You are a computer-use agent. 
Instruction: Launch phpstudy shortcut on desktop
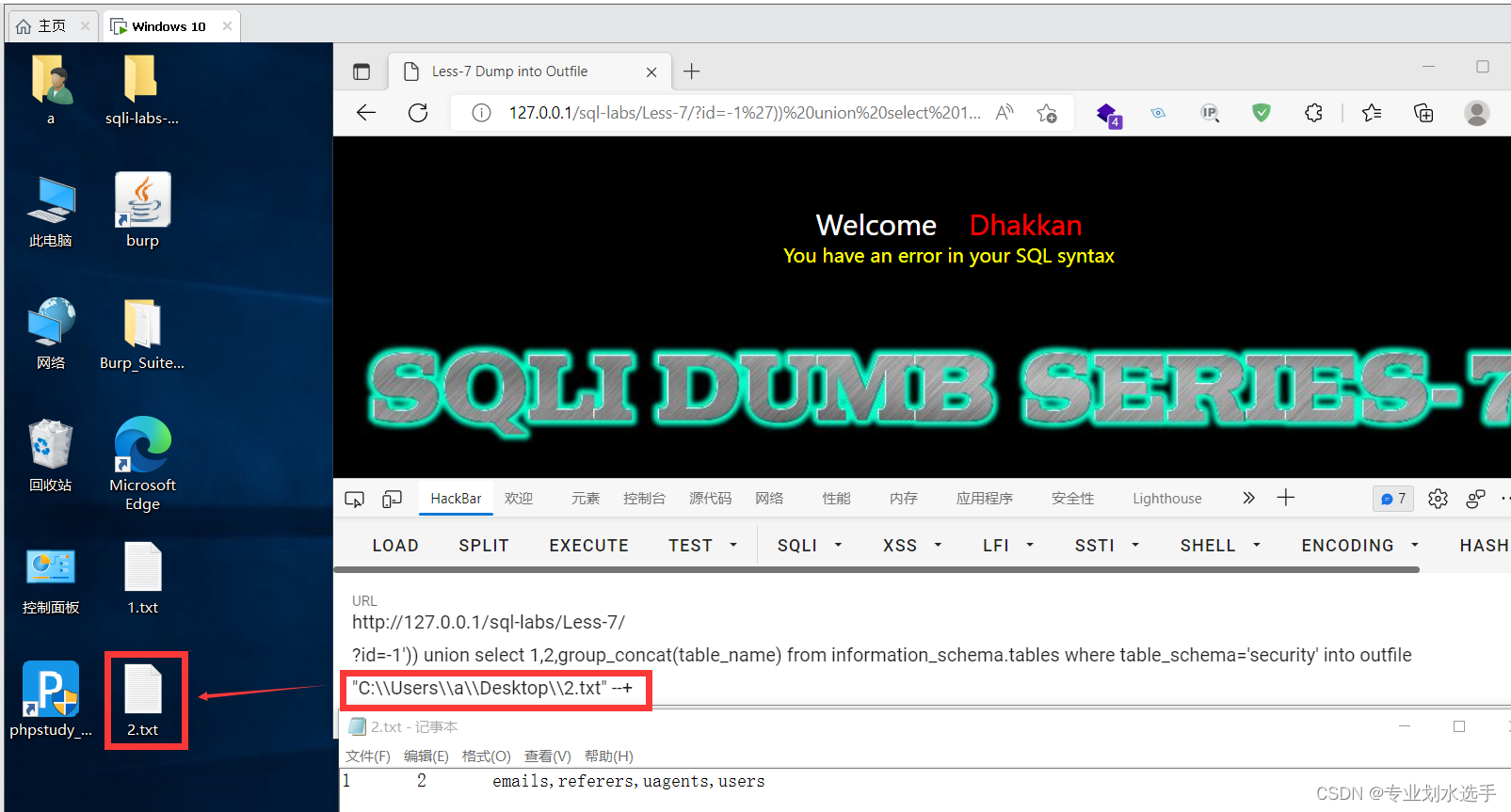pos(51,700)
